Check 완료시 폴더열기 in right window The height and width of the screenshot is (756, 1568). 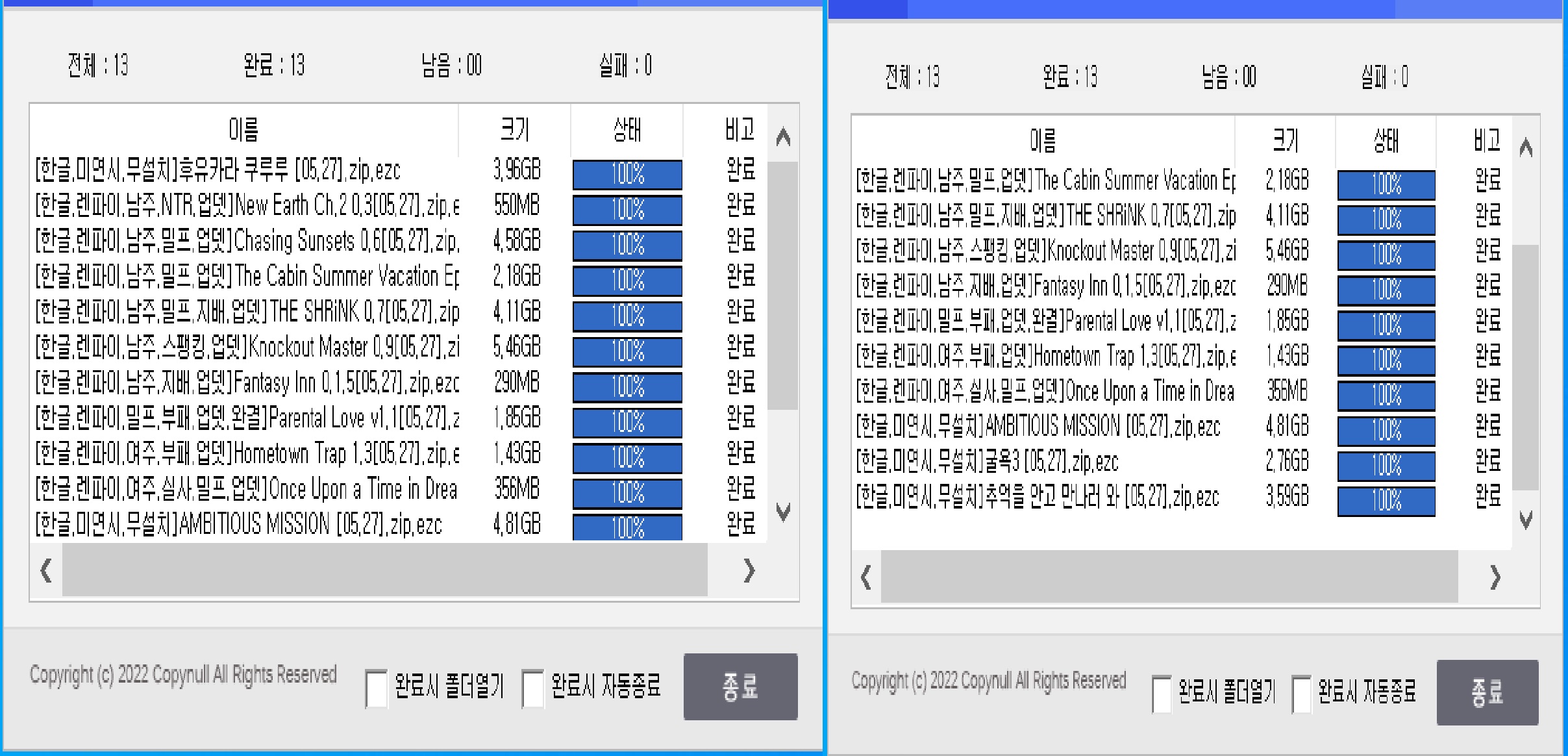1162,694
